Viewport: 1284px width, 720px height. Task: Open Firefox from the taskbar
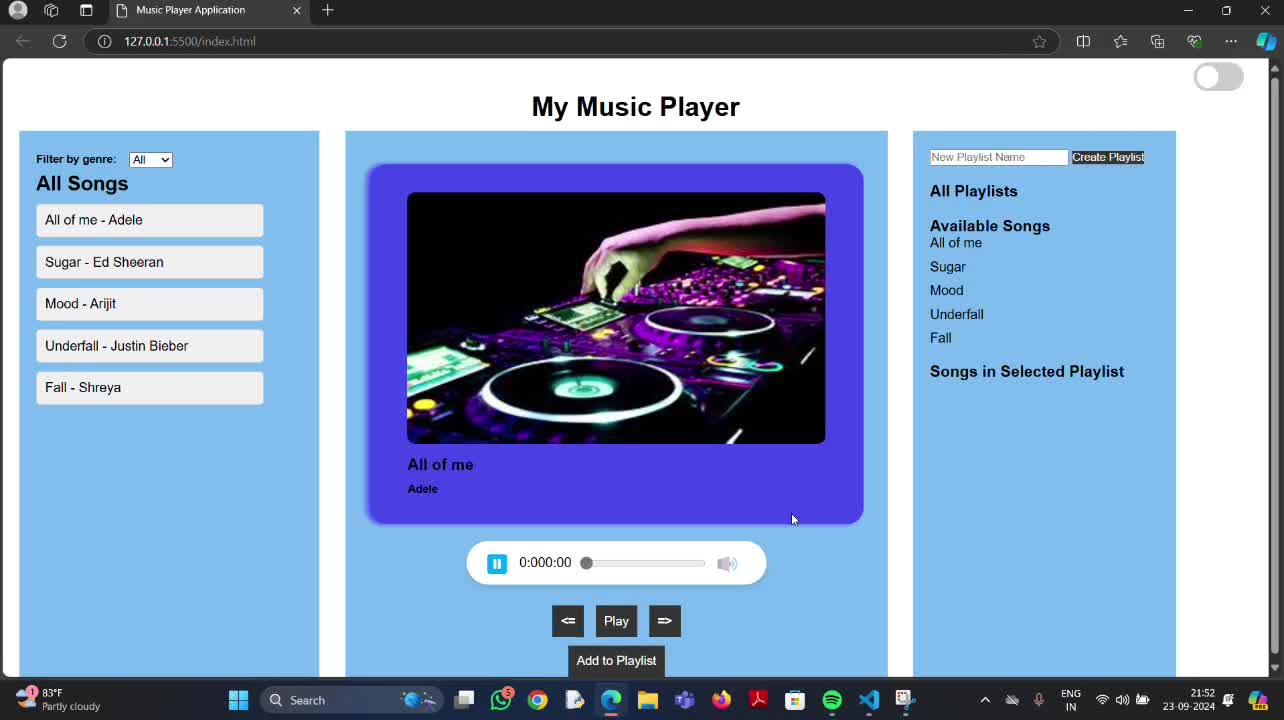(x=721, y=700)
